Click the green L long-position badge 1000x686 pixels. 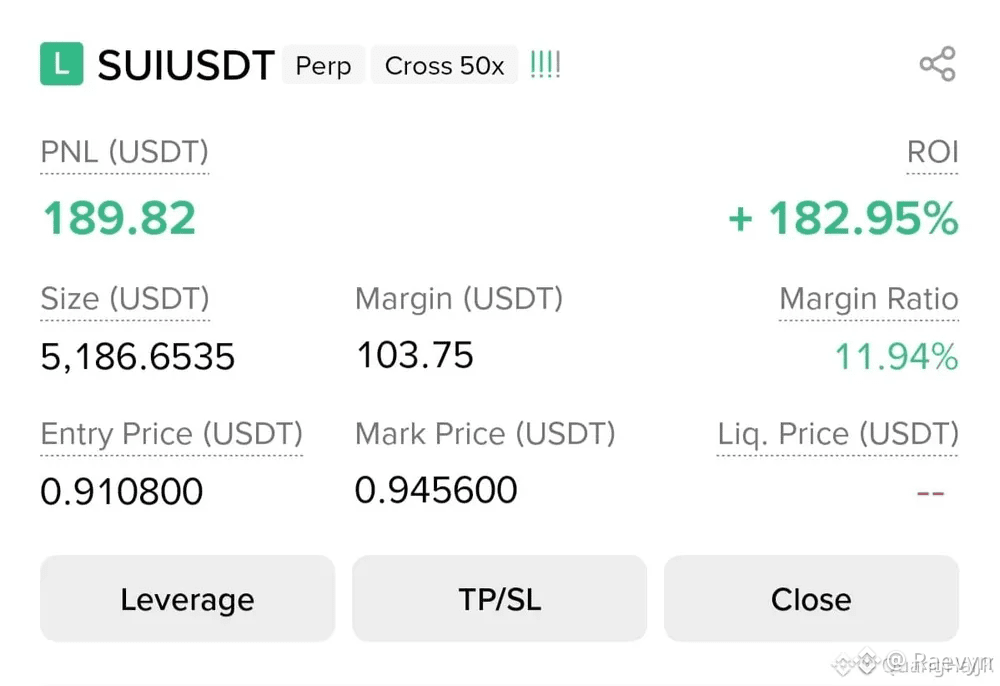point(61,64)
